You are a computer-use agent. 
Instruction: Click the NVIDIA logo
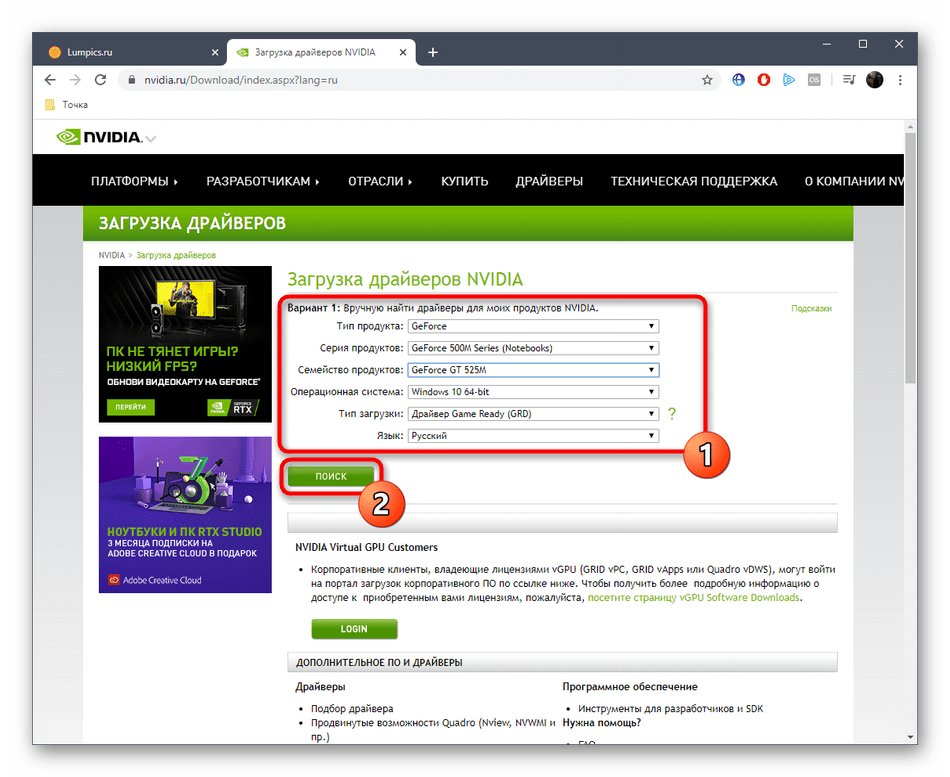[x=100, y=137]
